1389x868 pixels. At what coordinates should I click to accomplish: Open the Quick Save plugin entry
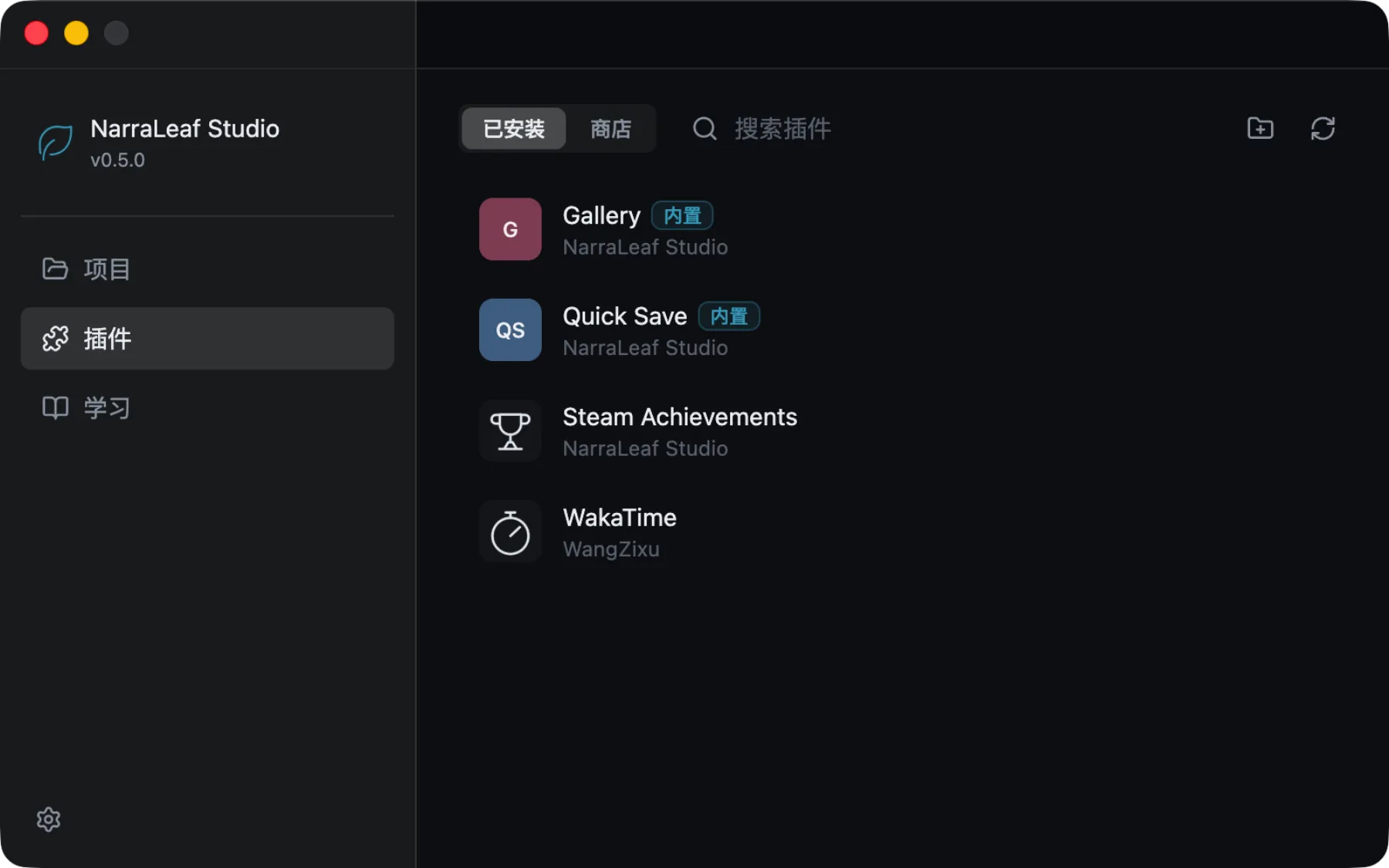coord(903,330)
